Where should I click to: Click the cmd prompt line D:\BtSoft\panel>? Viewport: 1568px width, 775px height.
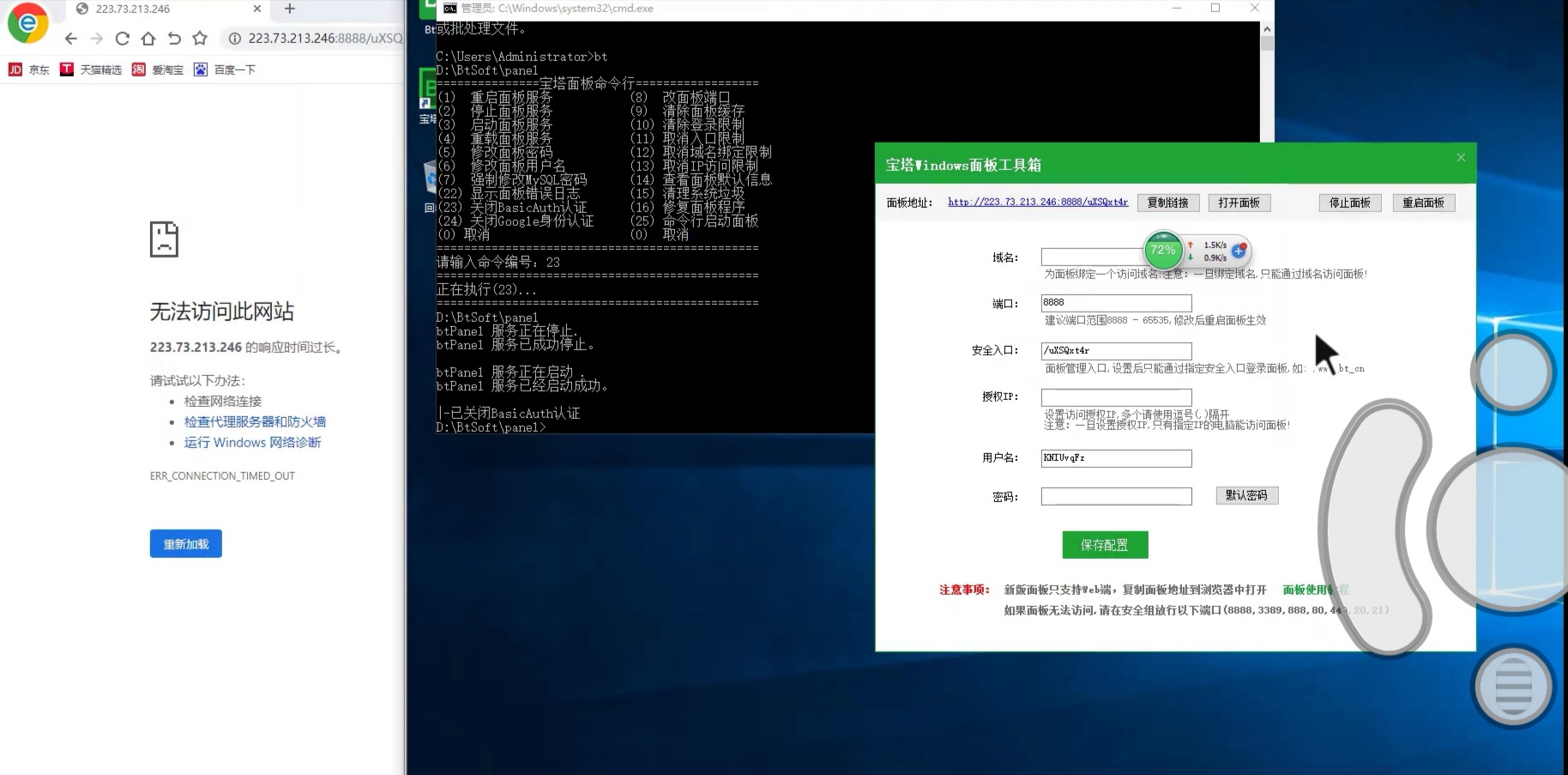point(492,427)
